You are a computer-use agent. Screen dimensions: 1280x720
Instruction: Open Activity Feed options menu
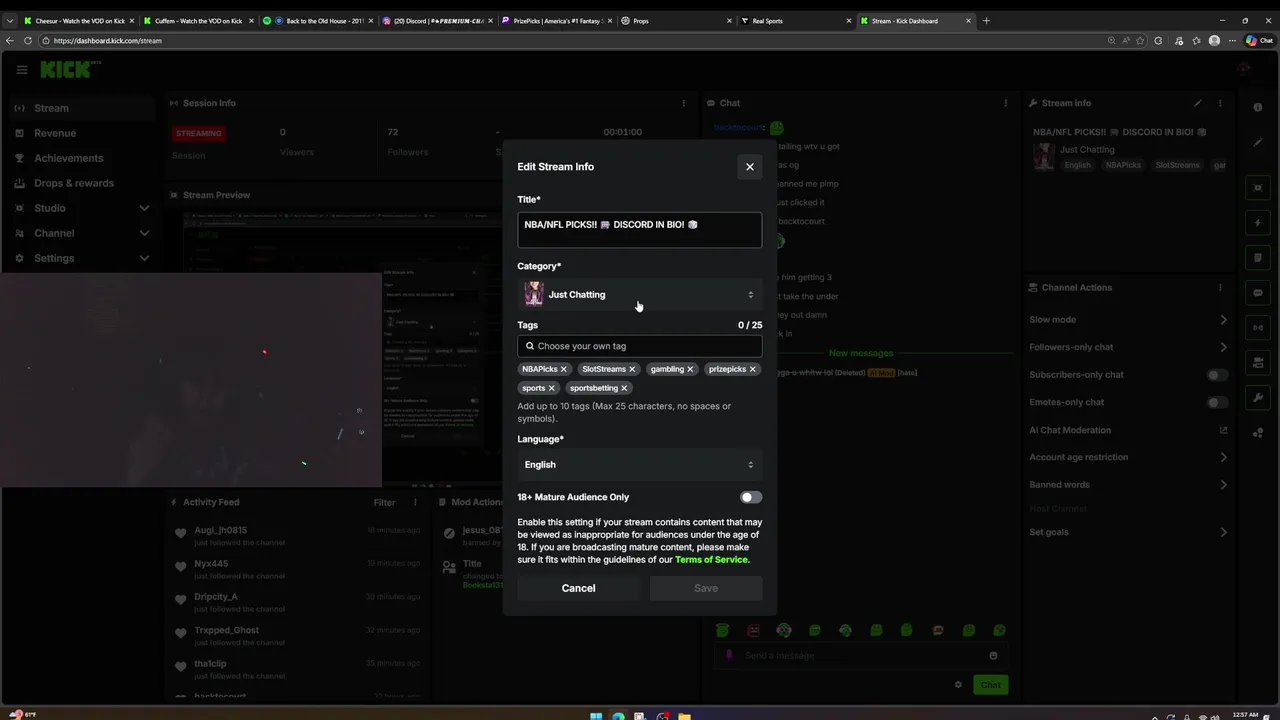coord(415,503)
